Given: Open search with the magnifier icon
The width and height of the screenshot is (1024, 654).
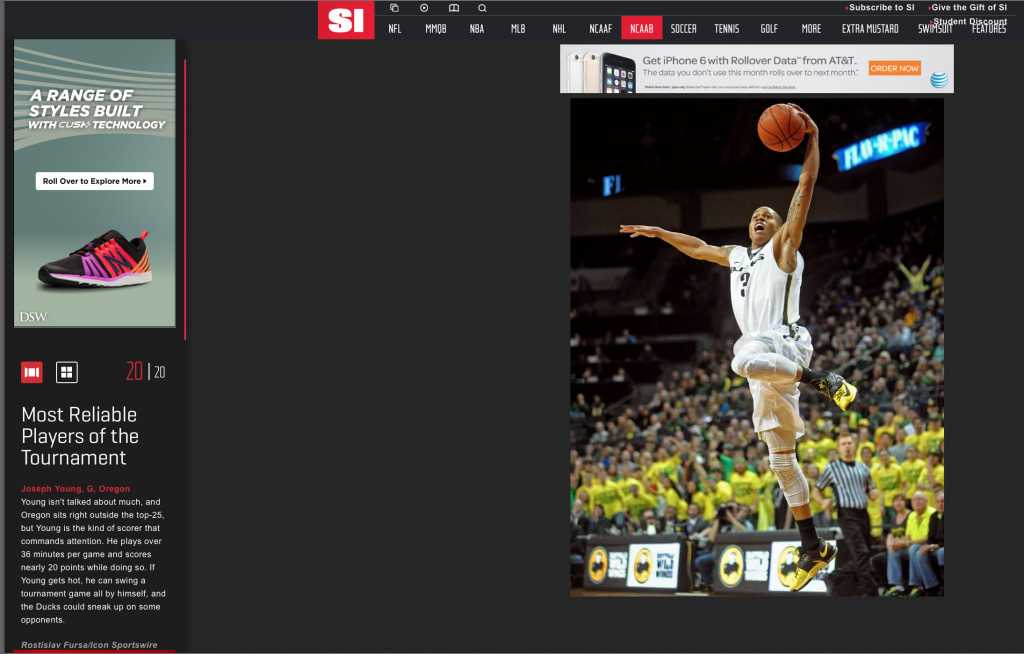Looking at the screenshot, I should pyautogui.click(x=482, y=8).
